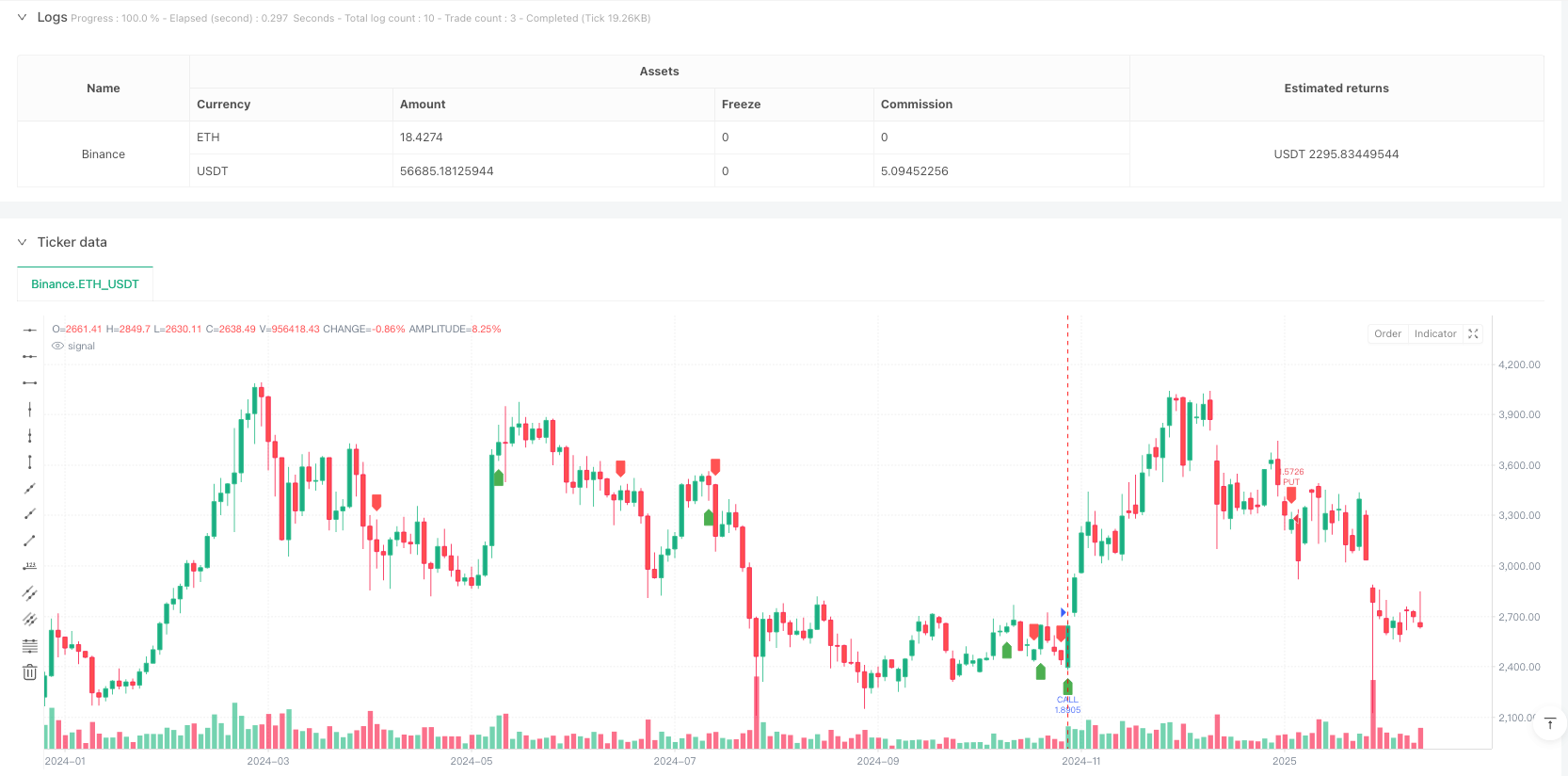Click the trash icon to delete drawings
This screenshot has width=1568, height=776.
[x=30, y=672]
